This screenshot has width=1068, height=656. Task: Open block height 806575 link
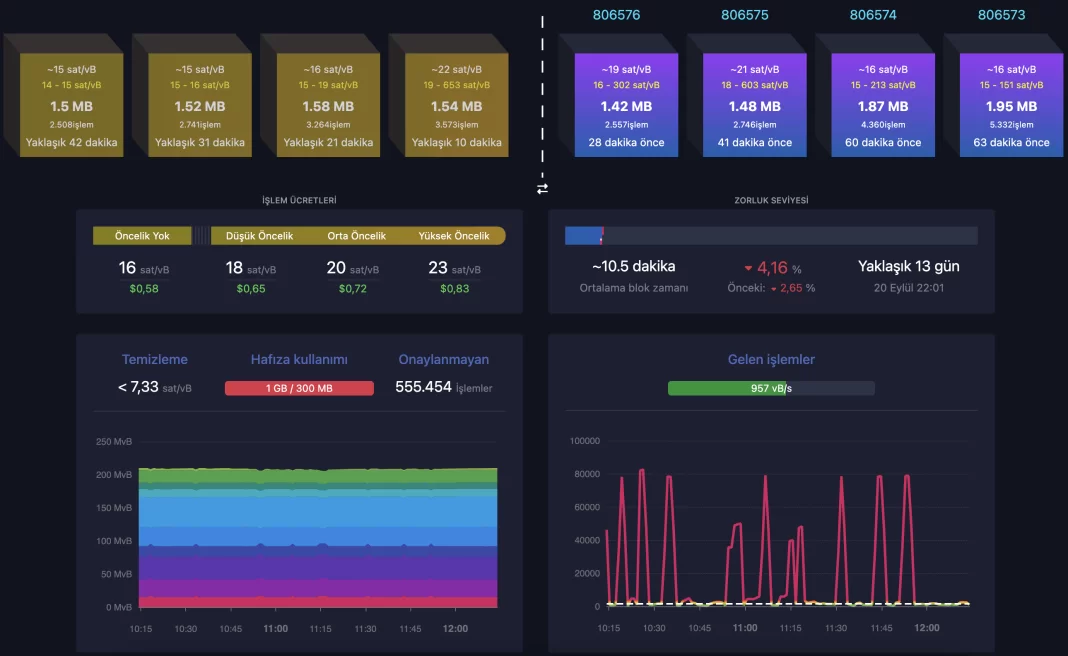[x=744, y=15]
